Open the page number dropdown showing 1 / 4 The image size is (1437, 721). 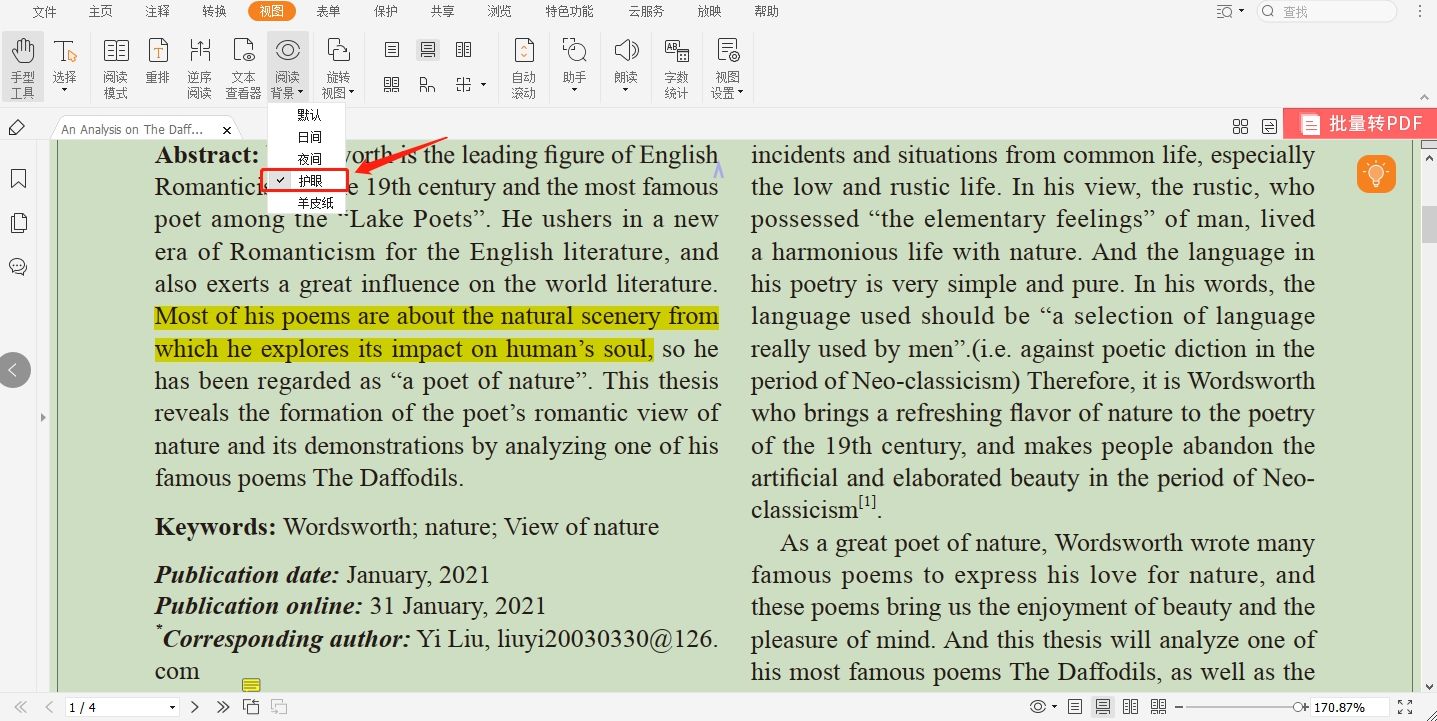(172, 708)
